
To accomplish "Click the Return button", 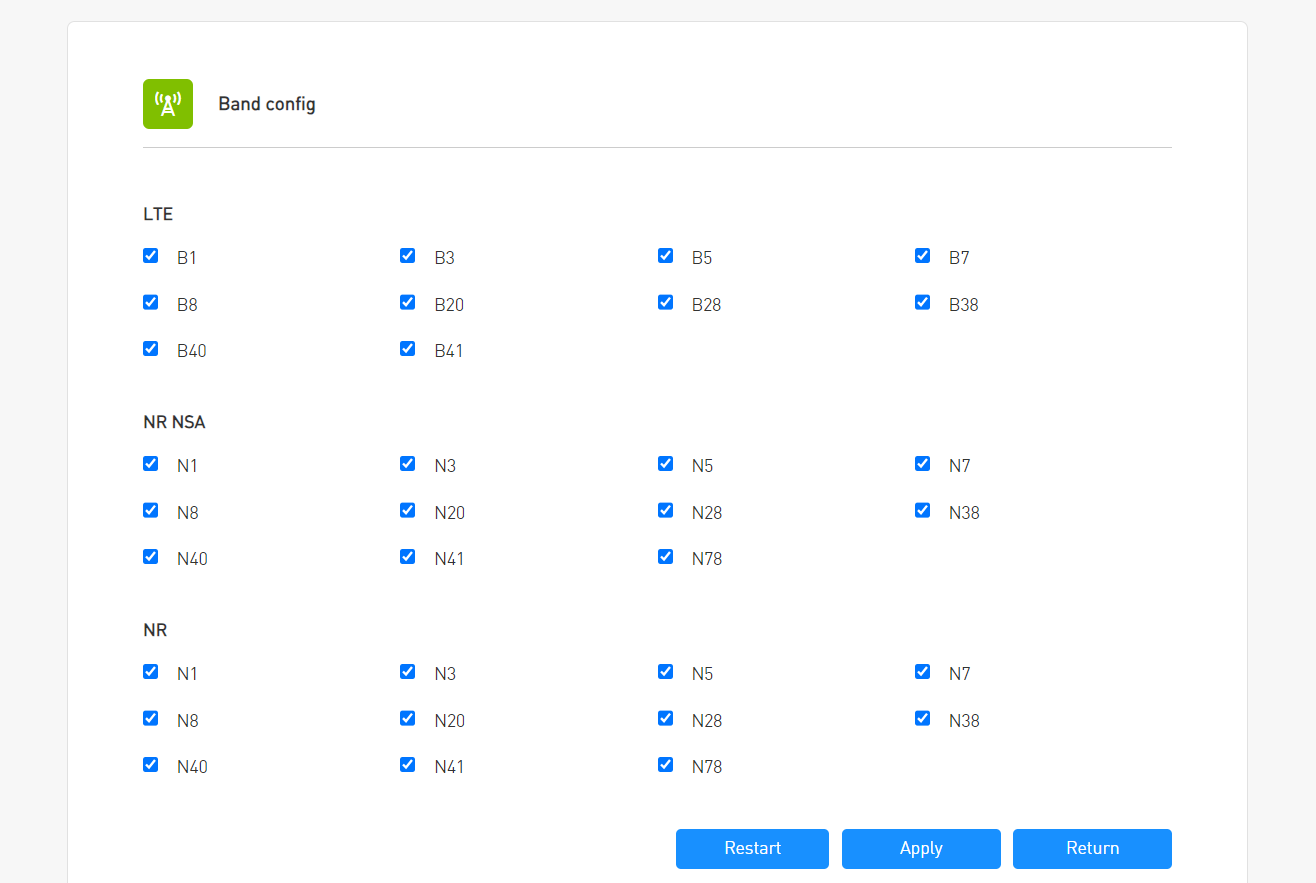I will [x=1092, y=849].
